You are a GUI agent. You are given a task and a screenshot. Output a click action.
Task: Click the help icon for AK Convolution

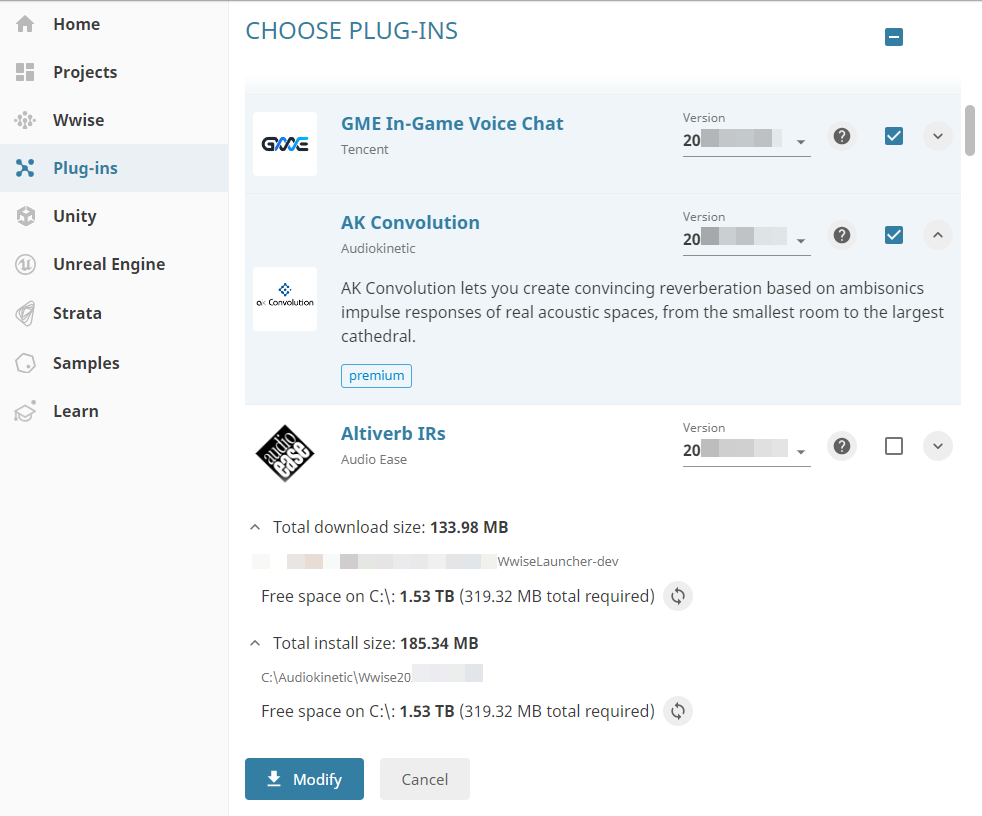click(842, 235)
